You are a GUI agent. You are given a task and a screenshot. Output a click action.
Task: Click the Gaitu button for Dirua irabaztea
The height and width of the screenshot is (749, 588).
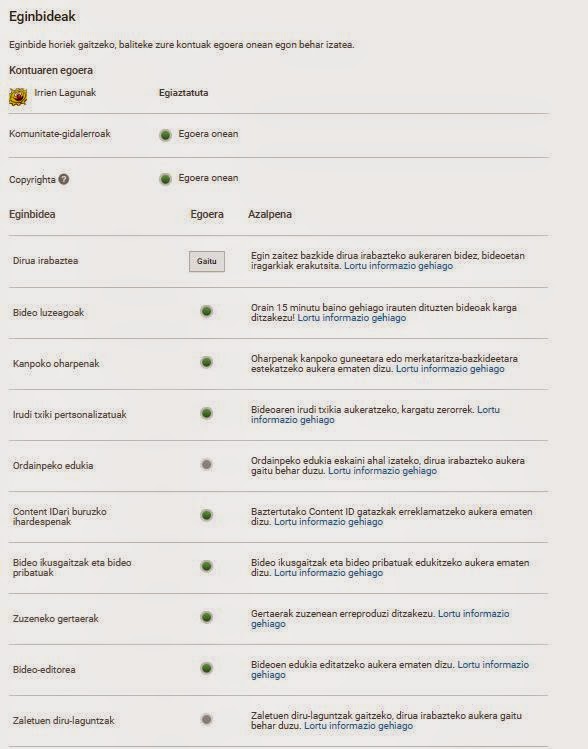pos(207,261)
